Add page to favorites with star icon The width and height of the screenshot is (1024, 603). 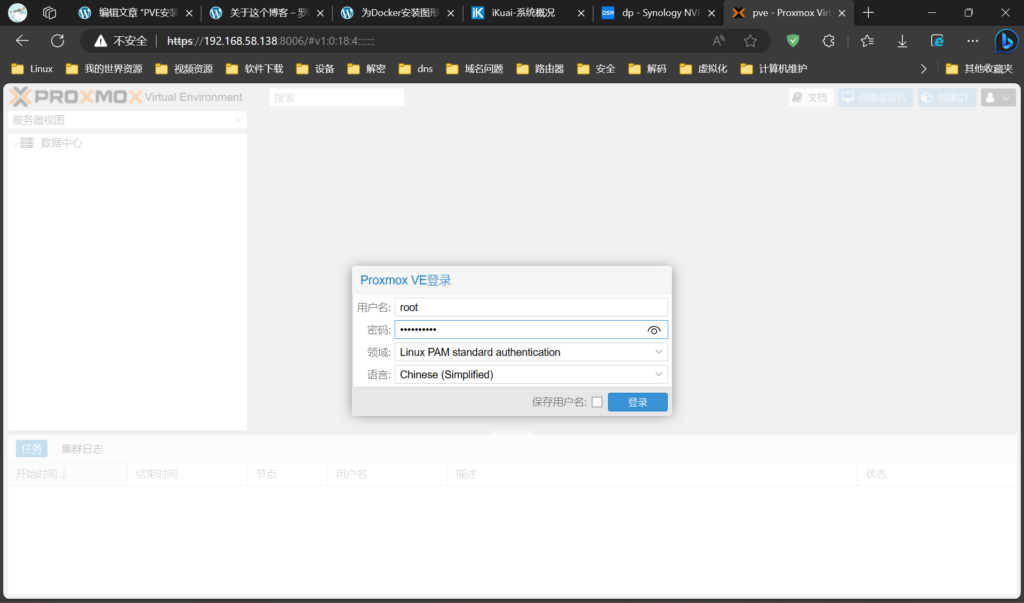tap(750, 41)
